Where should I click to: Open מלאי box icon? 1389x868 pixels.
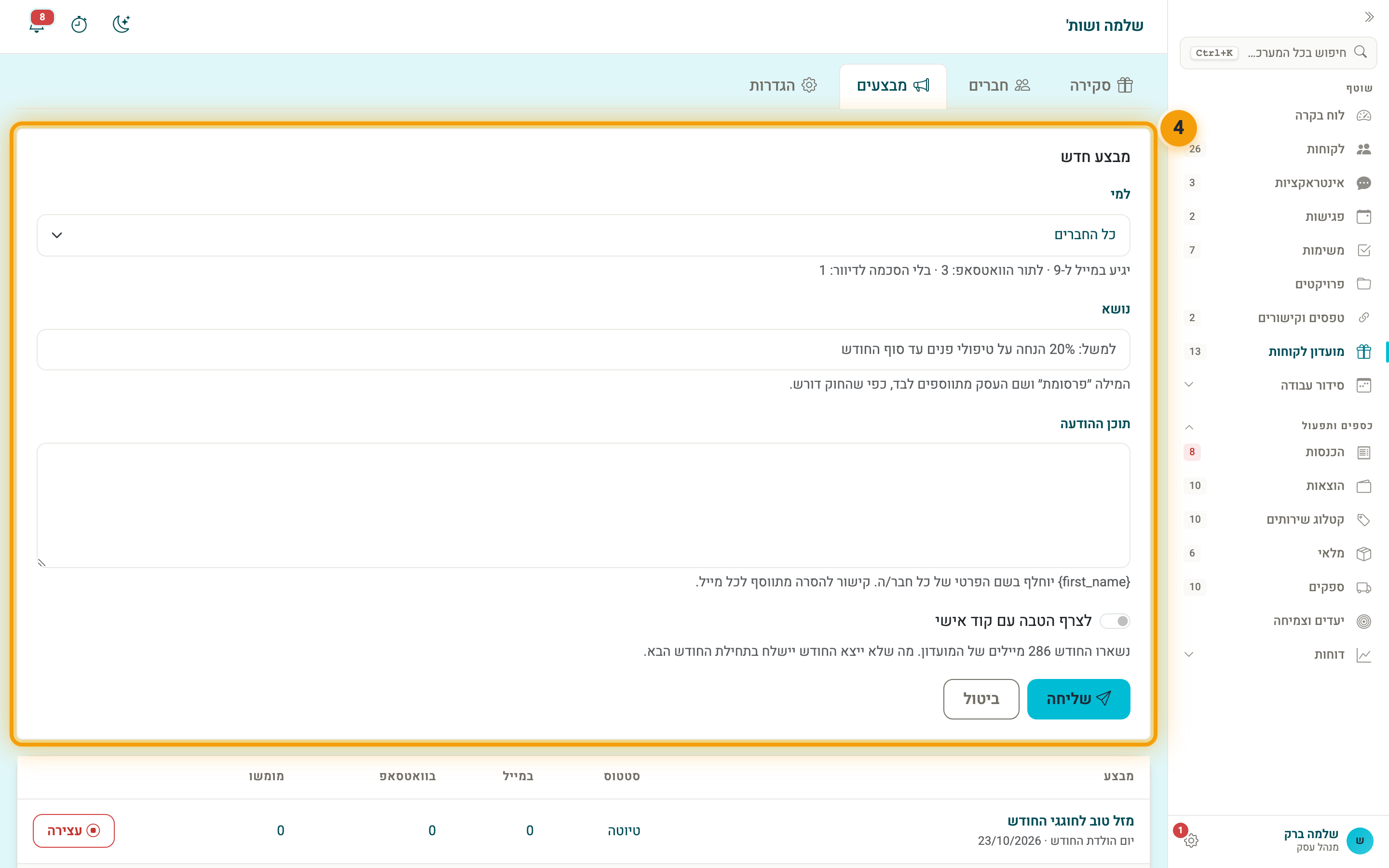1364,554
